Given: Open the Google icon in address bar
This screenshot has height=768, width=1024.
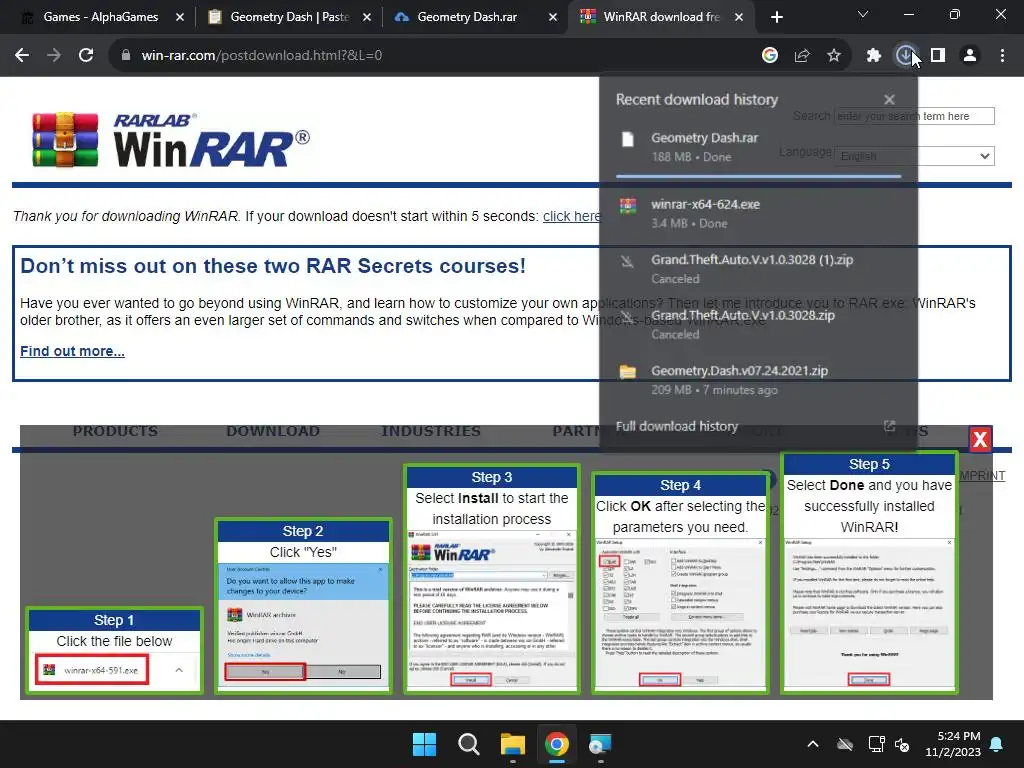Looking at the screenshot, I should click(770, 56).
